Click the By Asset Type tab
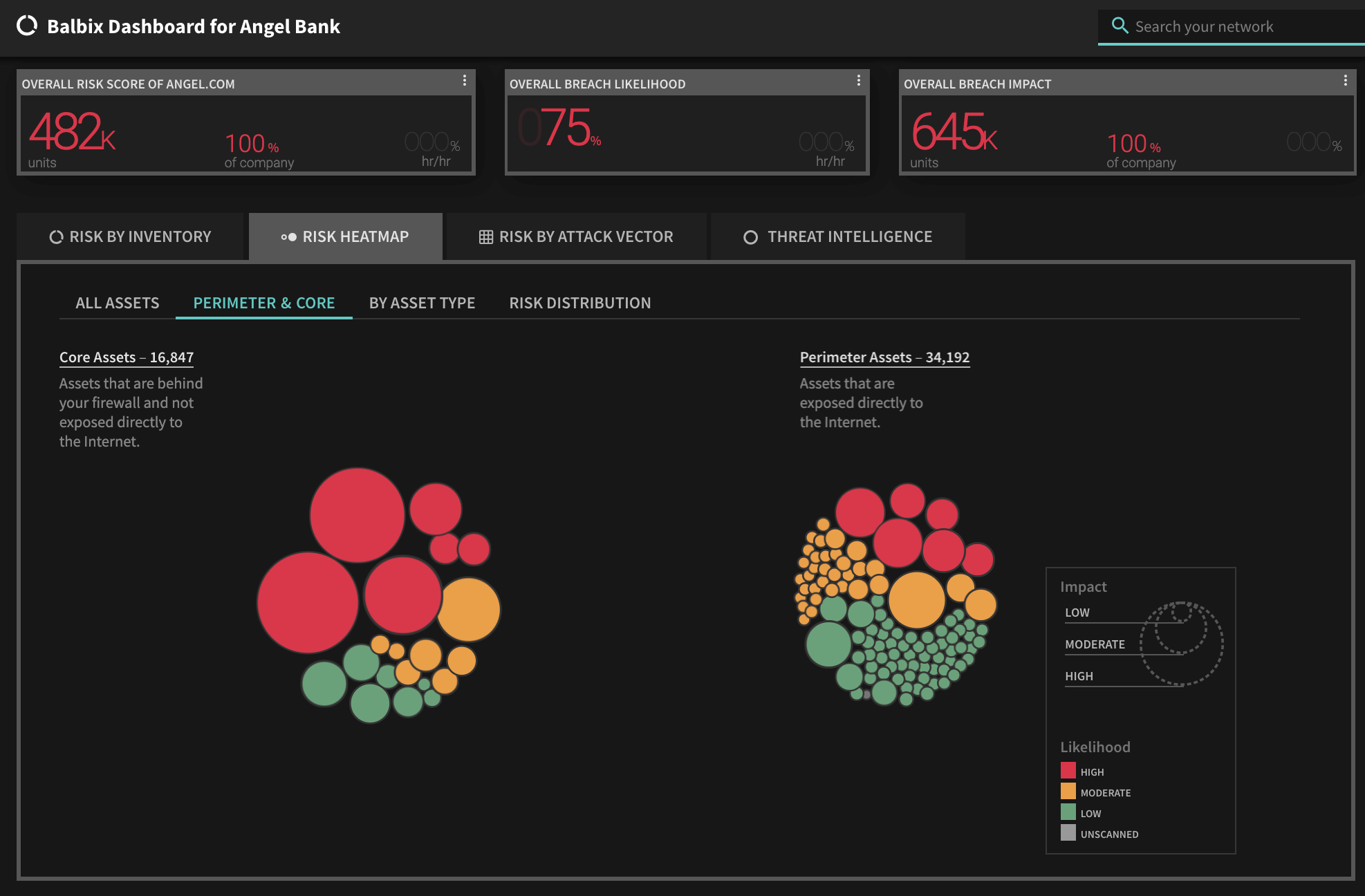This screenshot has height=896, width=1365. [422, 302]
